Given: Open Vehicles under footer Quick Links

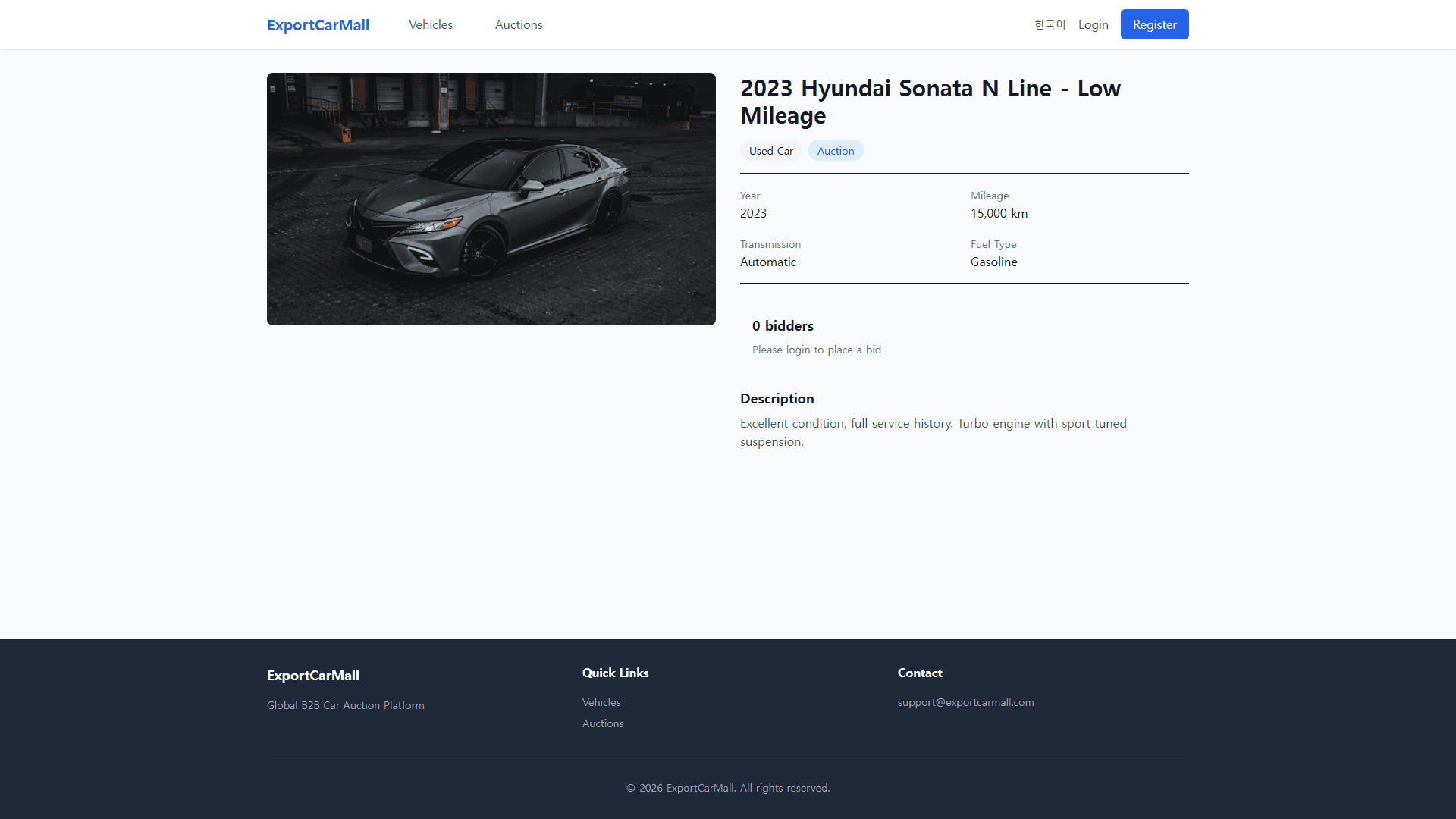Looking at the screenshot, I should coord(601,703).
